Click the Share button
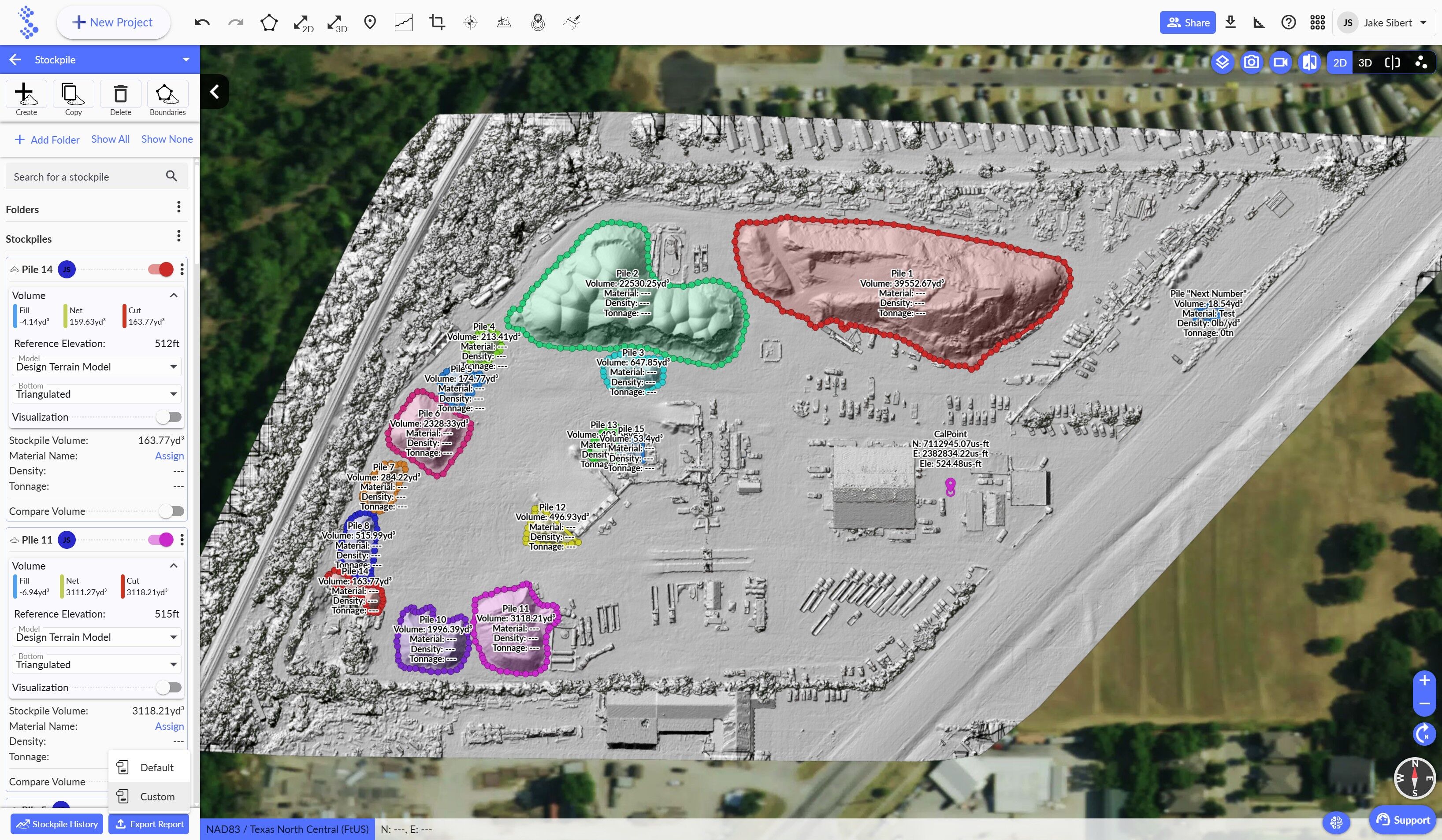Viewport: 1442px width, 840px height. (1188, 22)
